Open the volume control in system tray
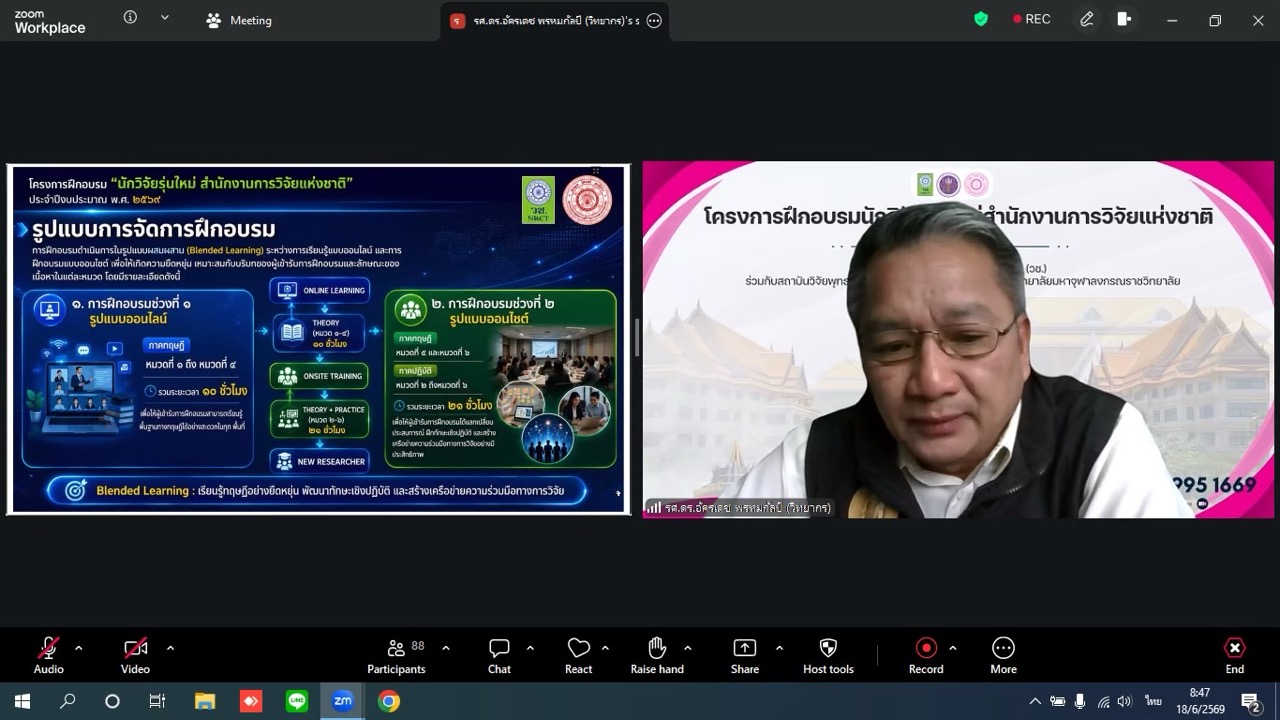Image resolution: width=1280 pixels, height=720 pixels. tap(1125, 701)
